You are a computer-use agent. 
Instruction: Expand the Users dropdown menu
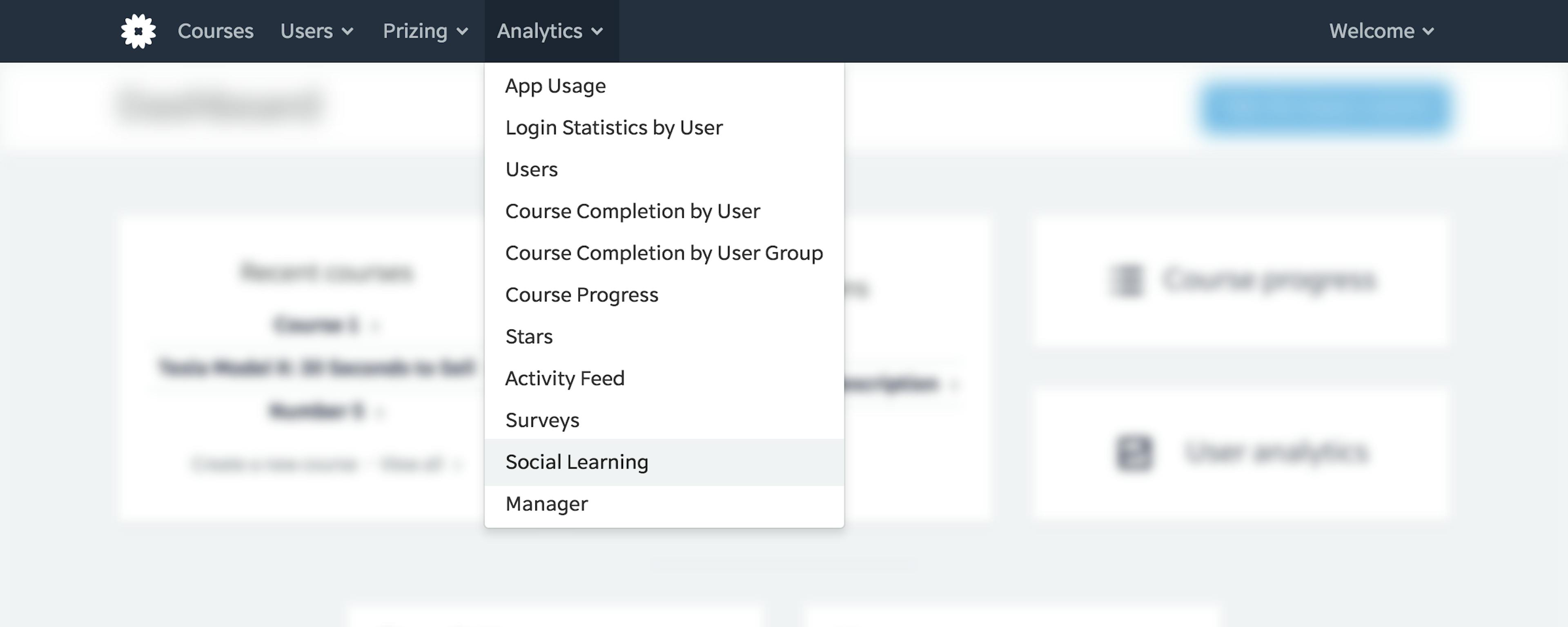click(316, 31)
